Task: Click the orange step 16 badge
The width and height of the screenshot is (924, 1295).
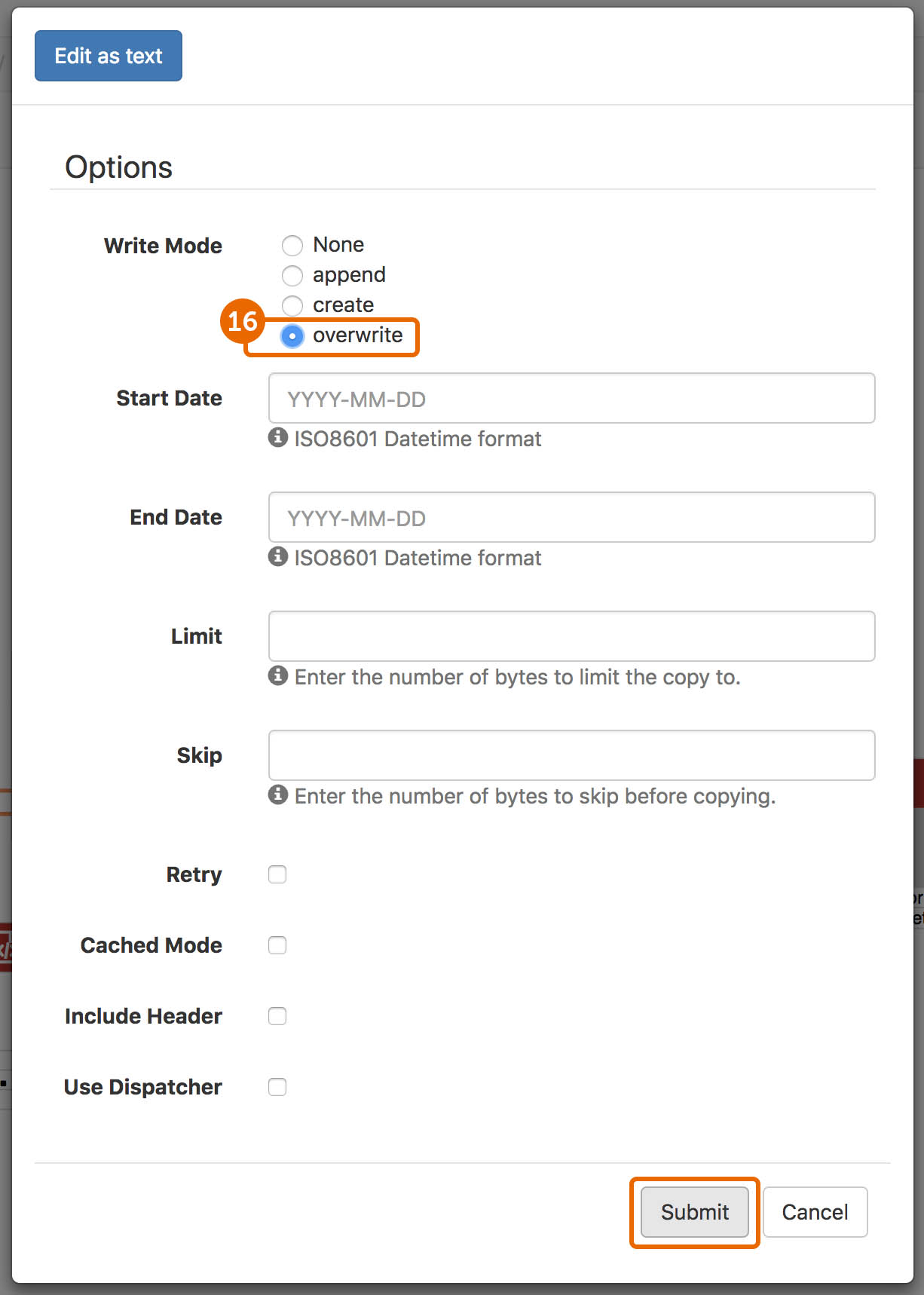Action: [243, 321]
